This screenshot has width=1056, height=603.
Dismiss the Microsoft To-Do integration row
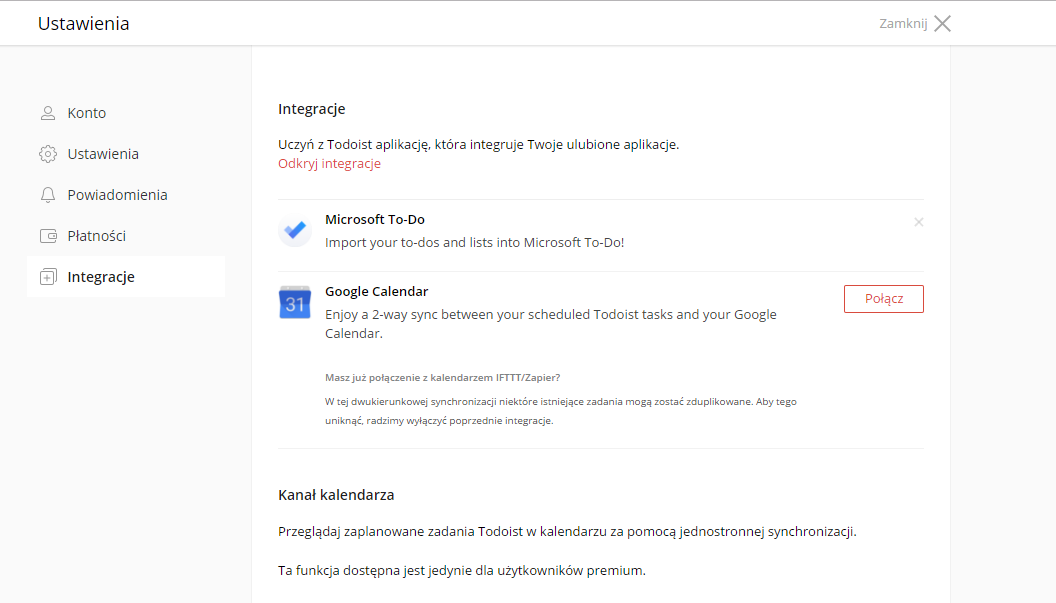pyautogui.click(x=919, y=222)
